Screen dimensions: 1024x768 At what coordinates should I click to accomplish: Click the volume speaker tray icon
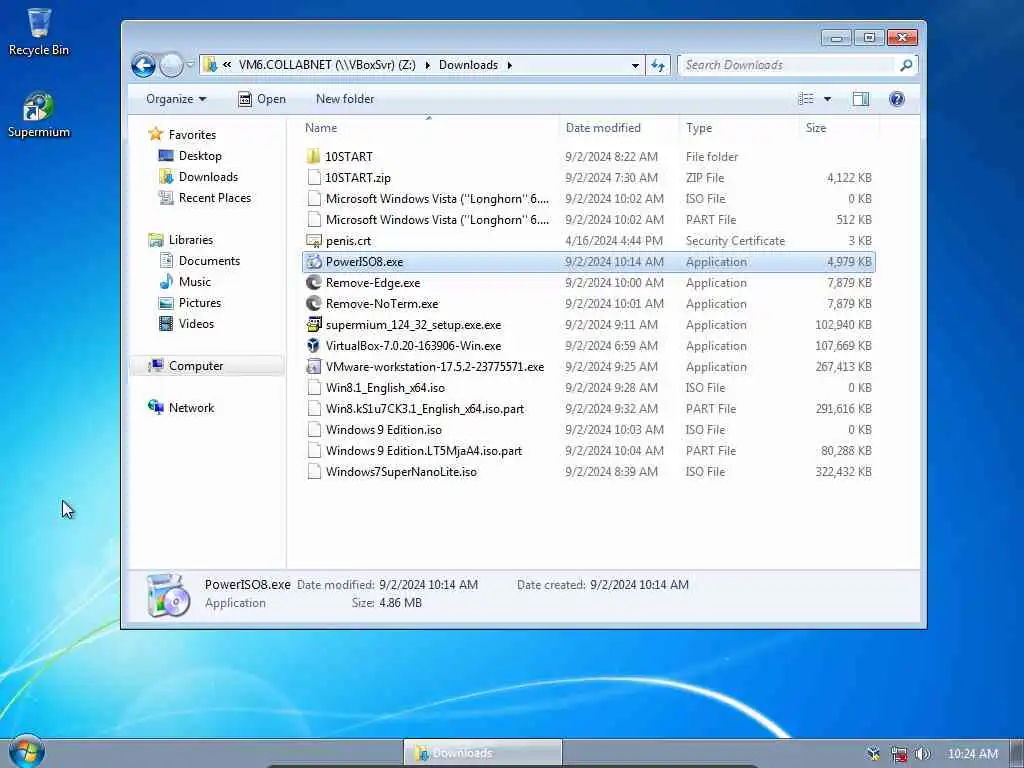click(922, 754)
